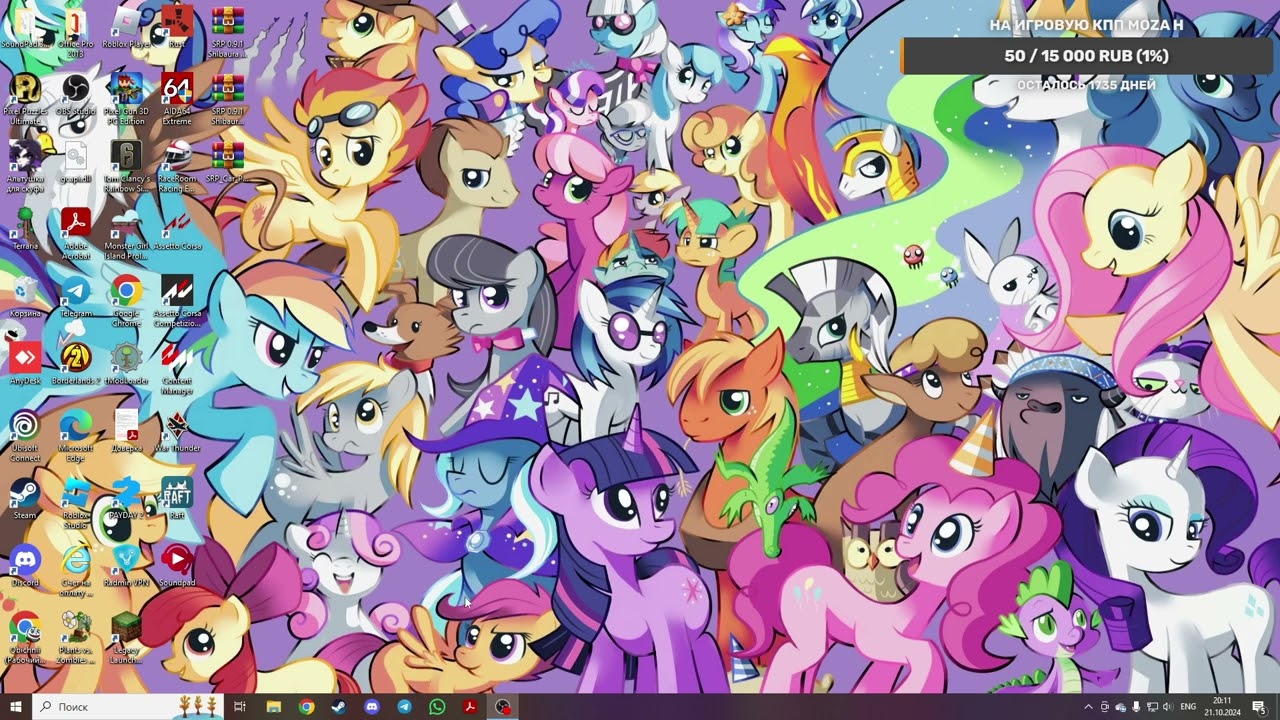This screenshot has height=720, width=1280.
Task: Open the Google Chrome desktop shortcut
Action: click(126, 301)
